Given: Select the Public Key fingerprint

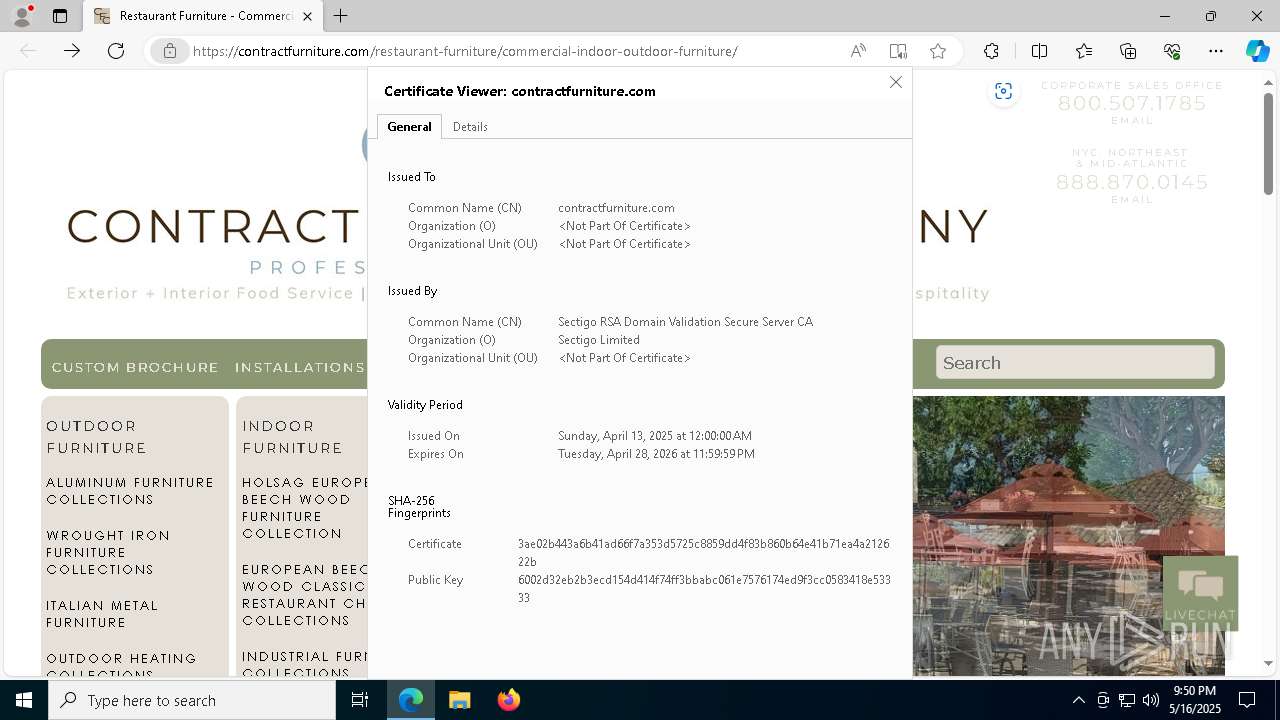Looking at the screenshot, I should [x=704, y=589].
